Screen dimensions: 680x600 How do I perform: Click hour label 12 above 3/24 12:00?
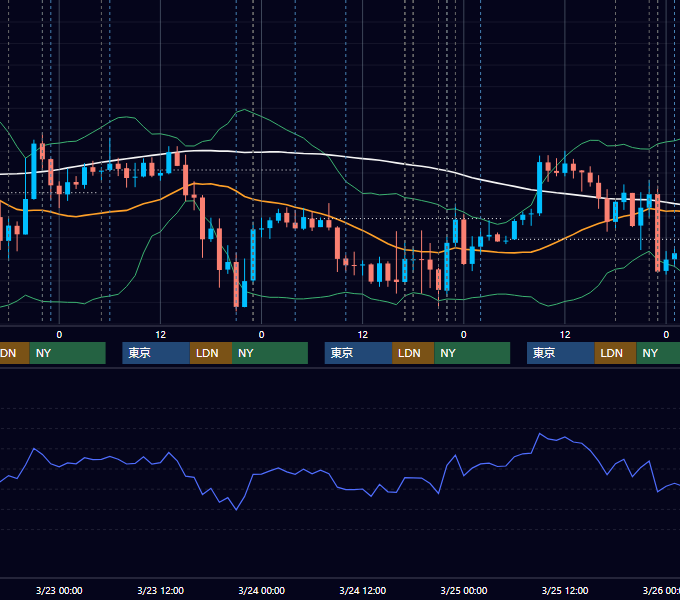(363, 335)
